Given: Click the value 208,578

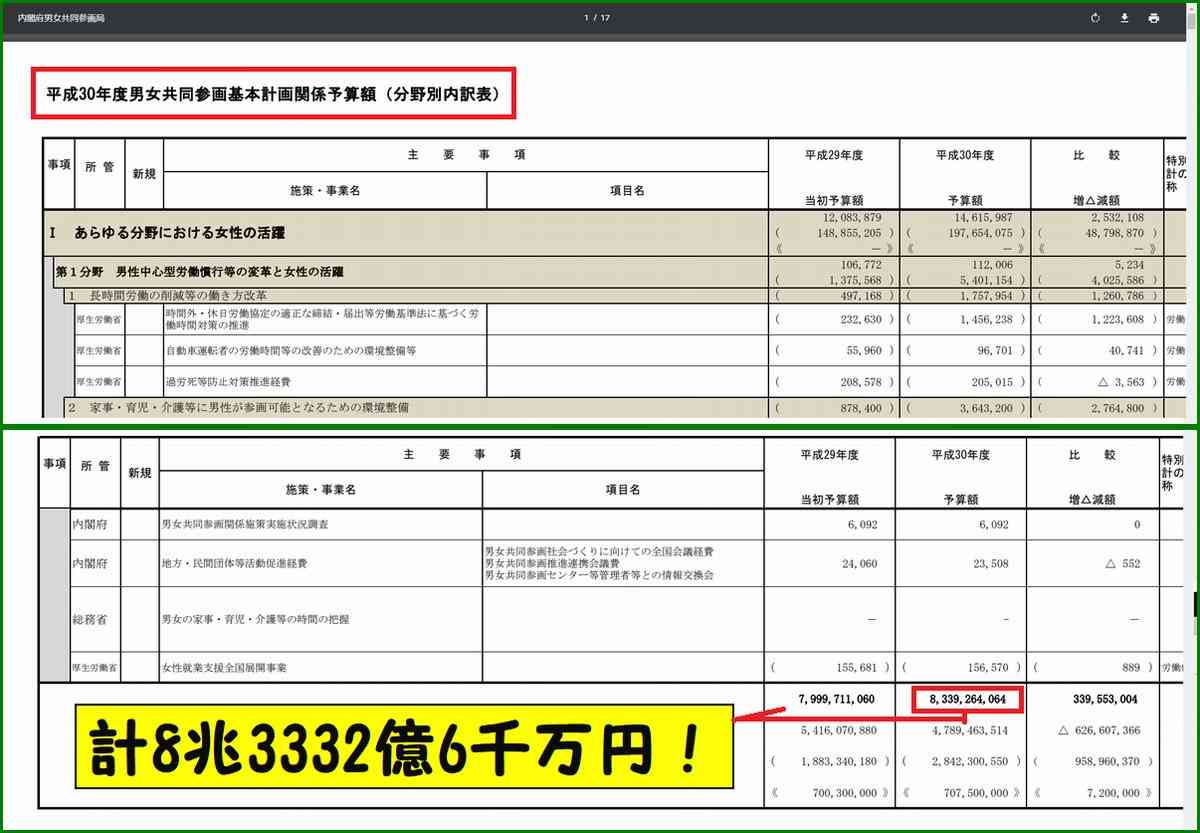Looking at the screenshot, I should click(x=862, y=382).
